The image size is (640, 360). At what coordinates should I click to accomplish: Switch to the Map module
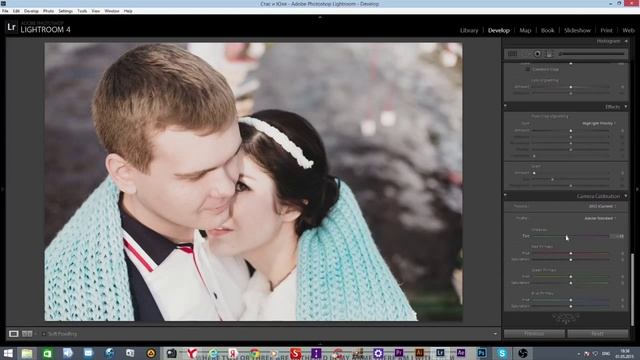tap(525, 30)
